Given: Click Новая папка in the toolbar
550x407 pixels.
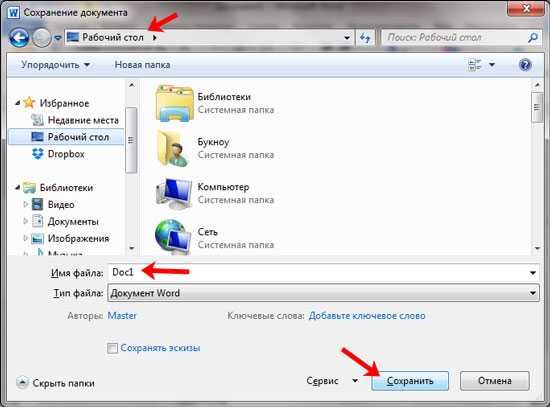Looking at the screenshot, I should [x=142, y=65].
